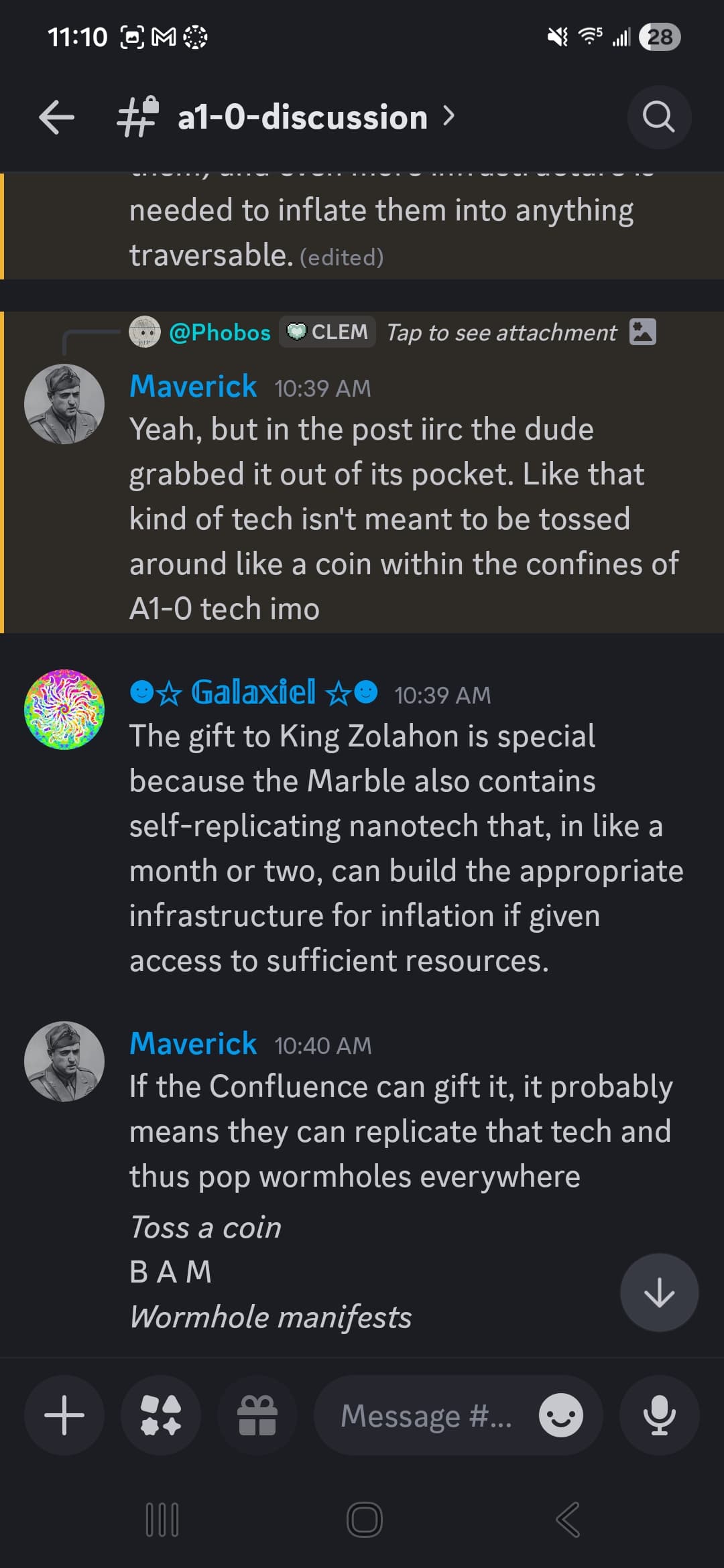Open a1-0-discussion channel title
This screenshot has width=724, height=1568.
point(302,117)
